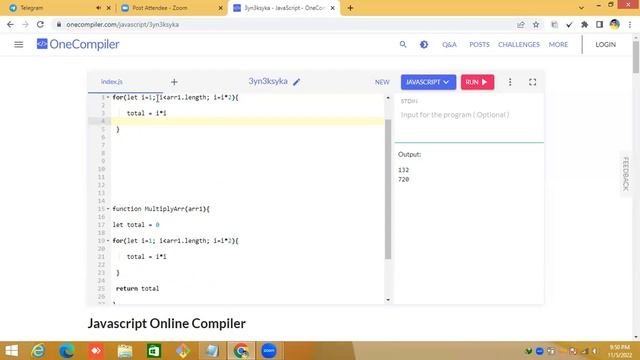Screen dimensions: 640x360
Task: Click the editor scrollbar down arrow
Action: (x=388, y=300)
